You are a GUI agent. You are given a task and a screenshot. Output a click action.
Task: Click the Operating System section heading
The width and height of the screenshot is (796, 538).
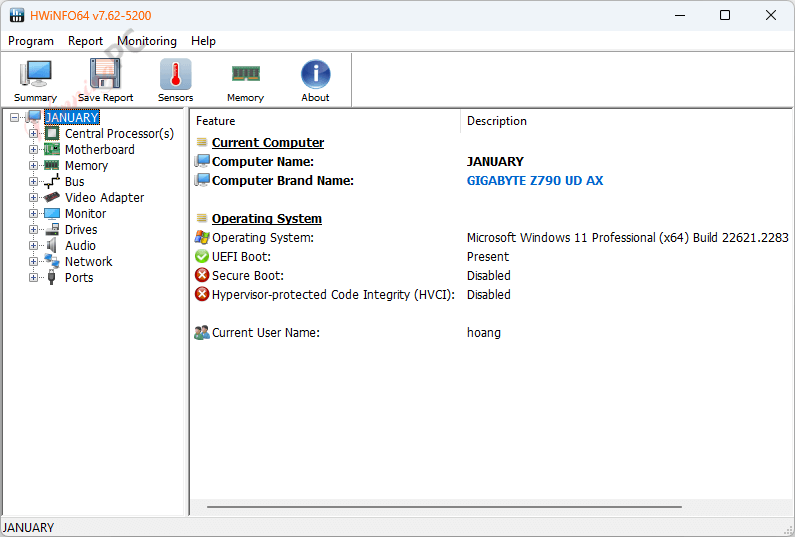pyautogui.click(x=267, y=219)
